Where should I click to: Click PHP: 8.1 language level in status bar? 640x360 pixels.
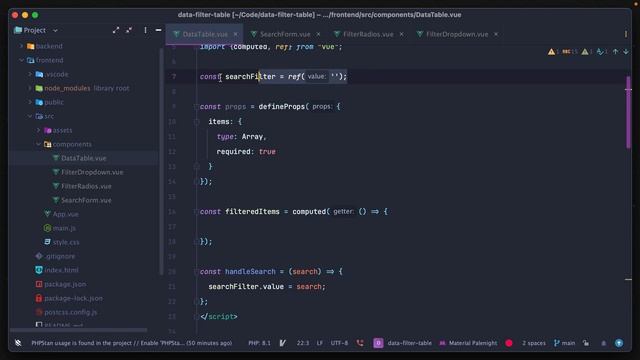click(x=259, y=343)
